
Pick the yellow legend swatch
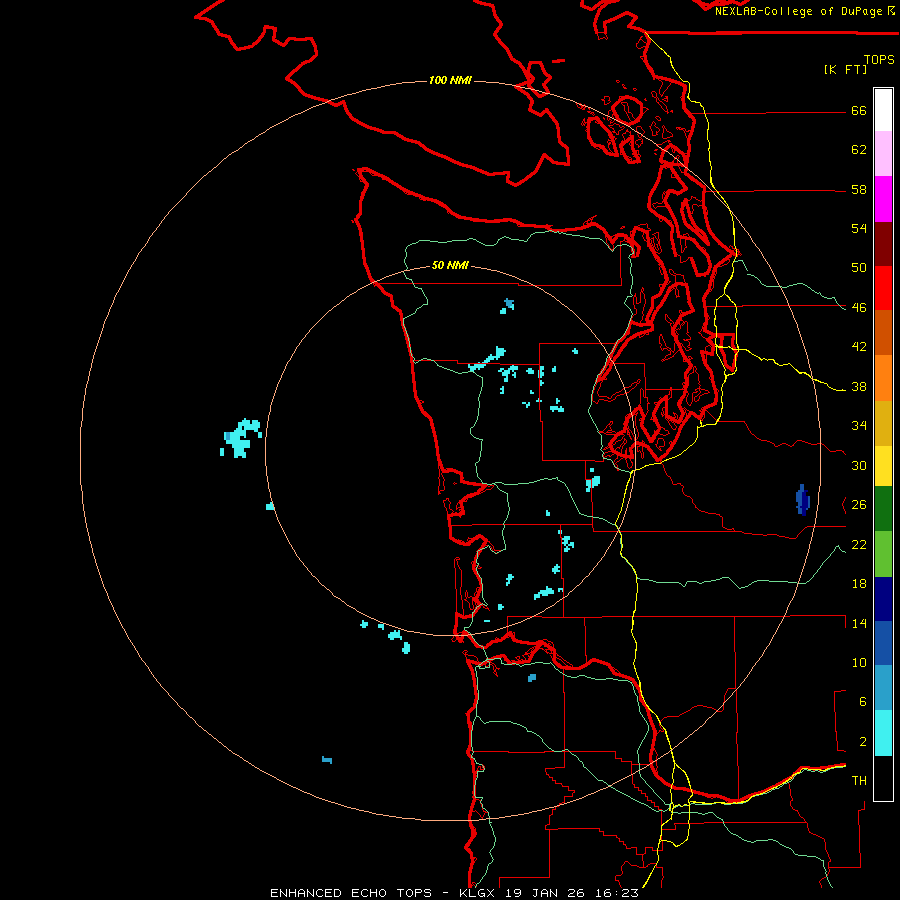pos(883,466)
